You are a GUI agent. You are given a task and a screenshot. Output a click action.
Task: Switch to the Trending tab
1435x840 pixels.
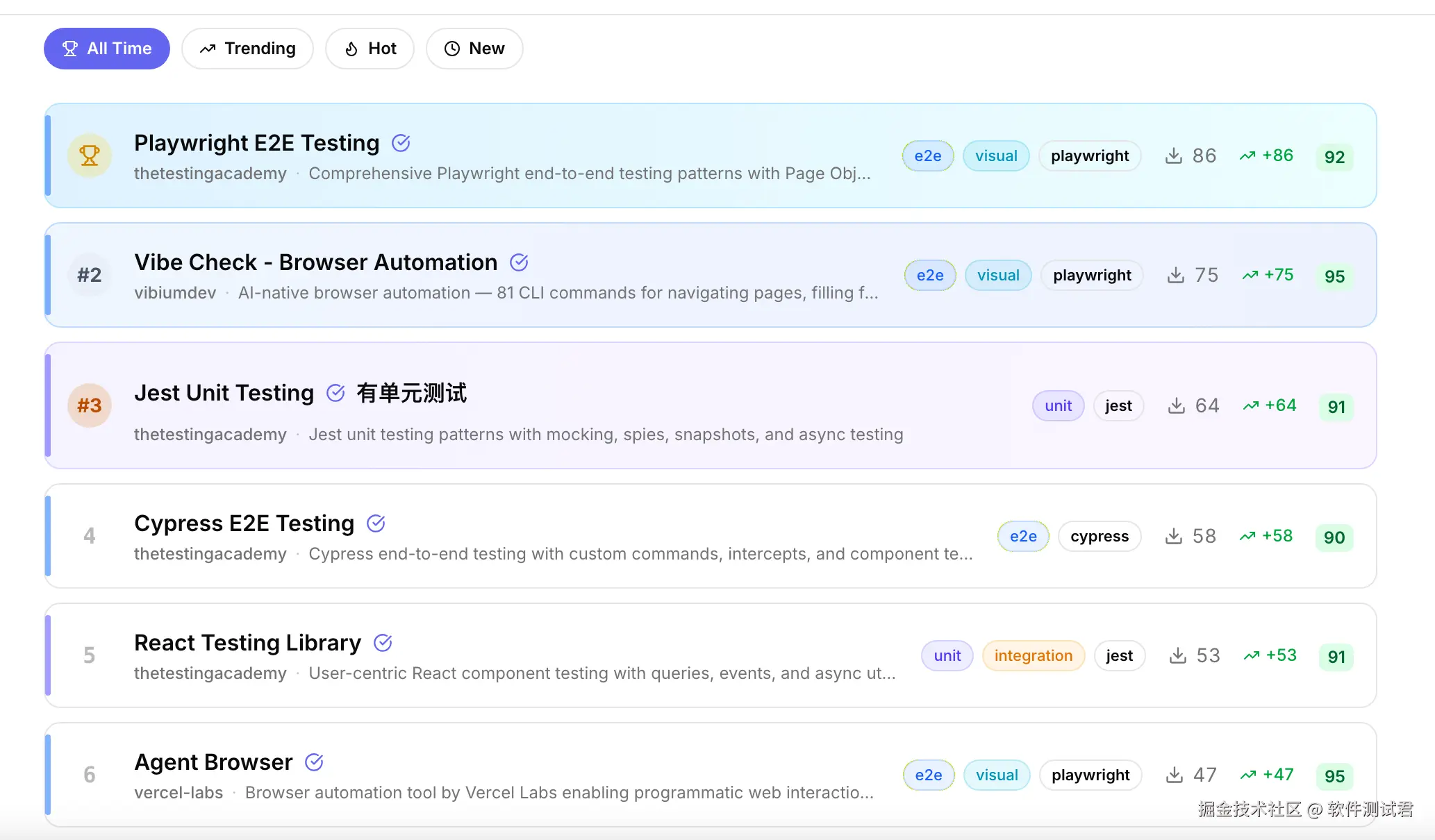247,49
